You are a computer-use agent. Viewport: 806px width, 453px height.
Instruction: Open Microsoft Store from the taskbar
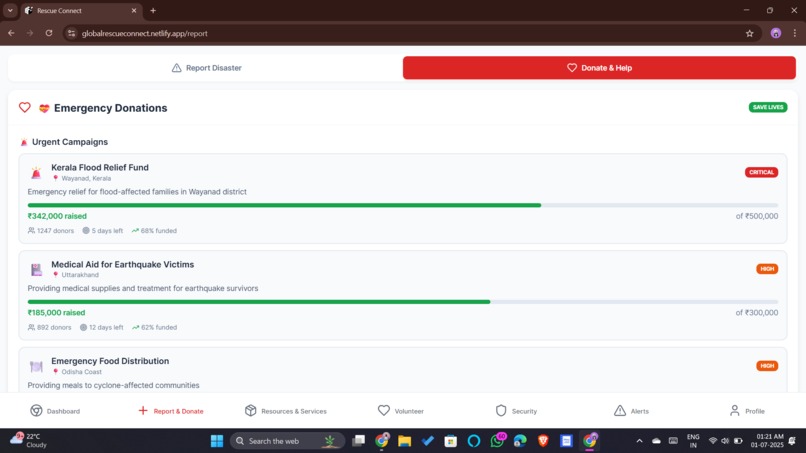(451, 441)
